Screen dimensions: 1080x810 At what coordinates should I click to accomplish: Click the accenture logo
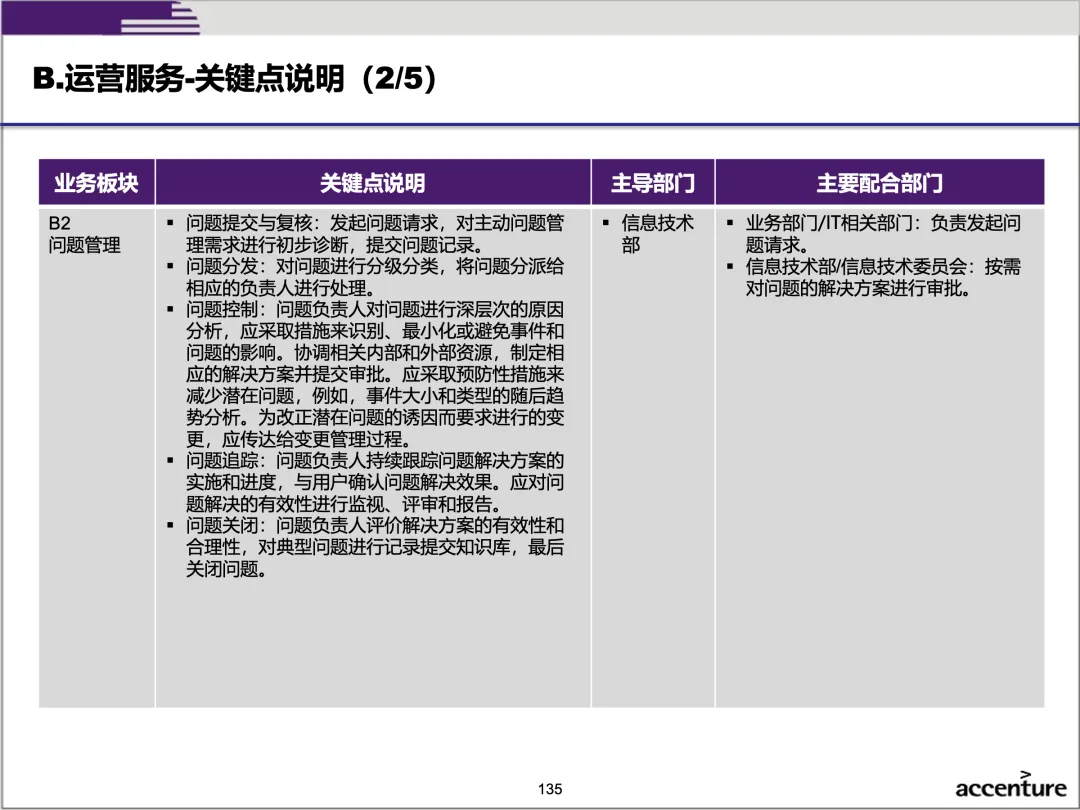tap(1010, 785)
